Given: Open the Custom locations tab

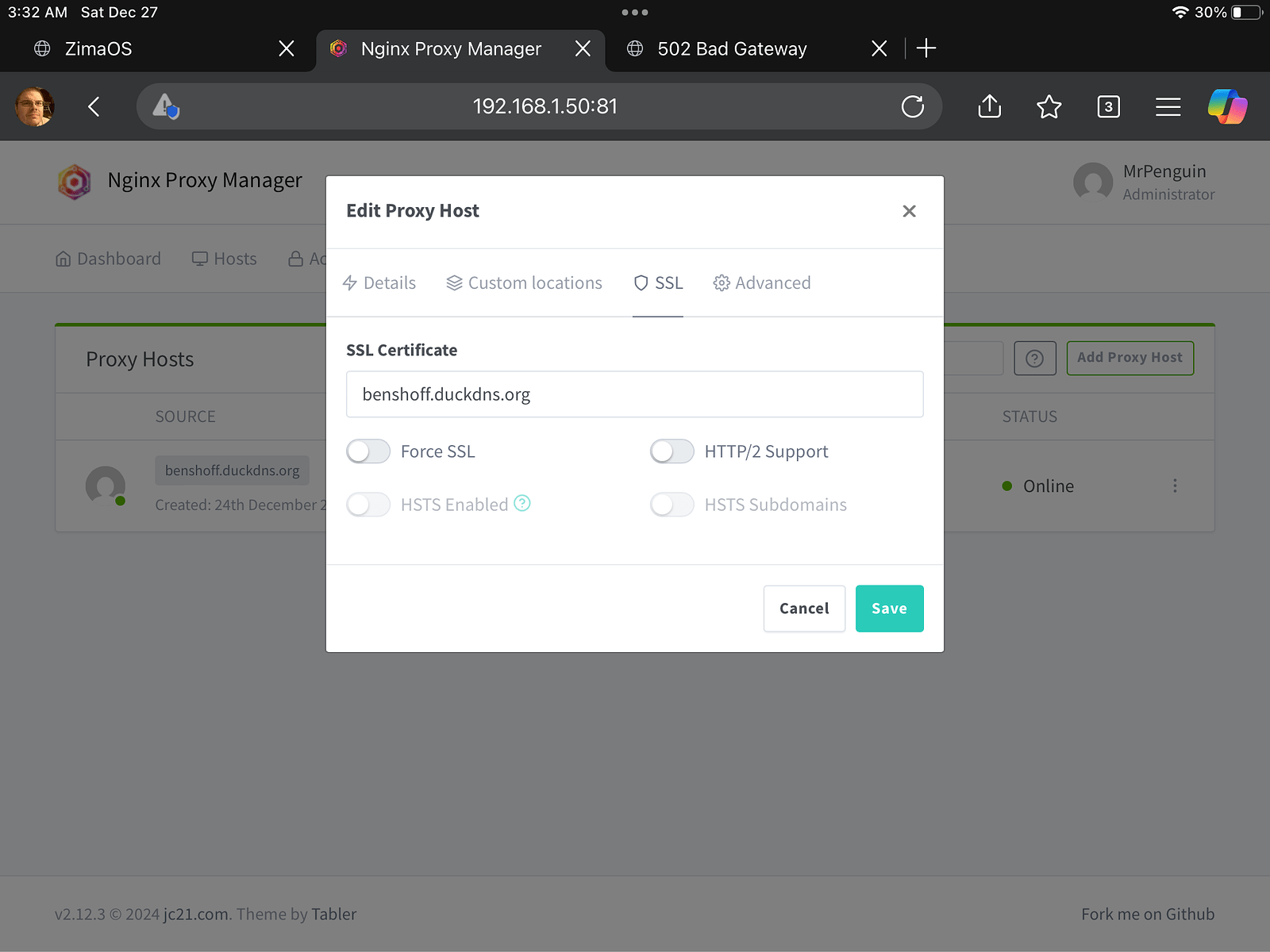Looking at the screenshot, I should point(524,283).
